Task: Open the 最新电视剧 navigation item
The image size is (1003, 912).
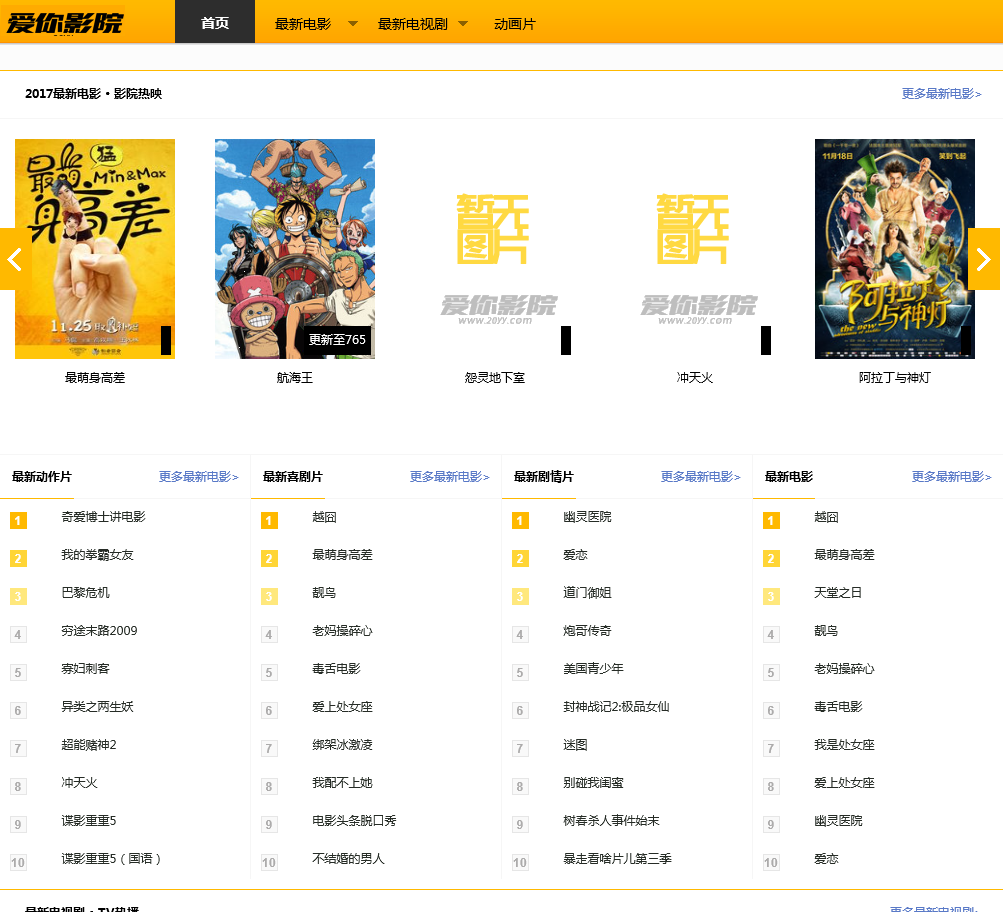Action: 413,24
